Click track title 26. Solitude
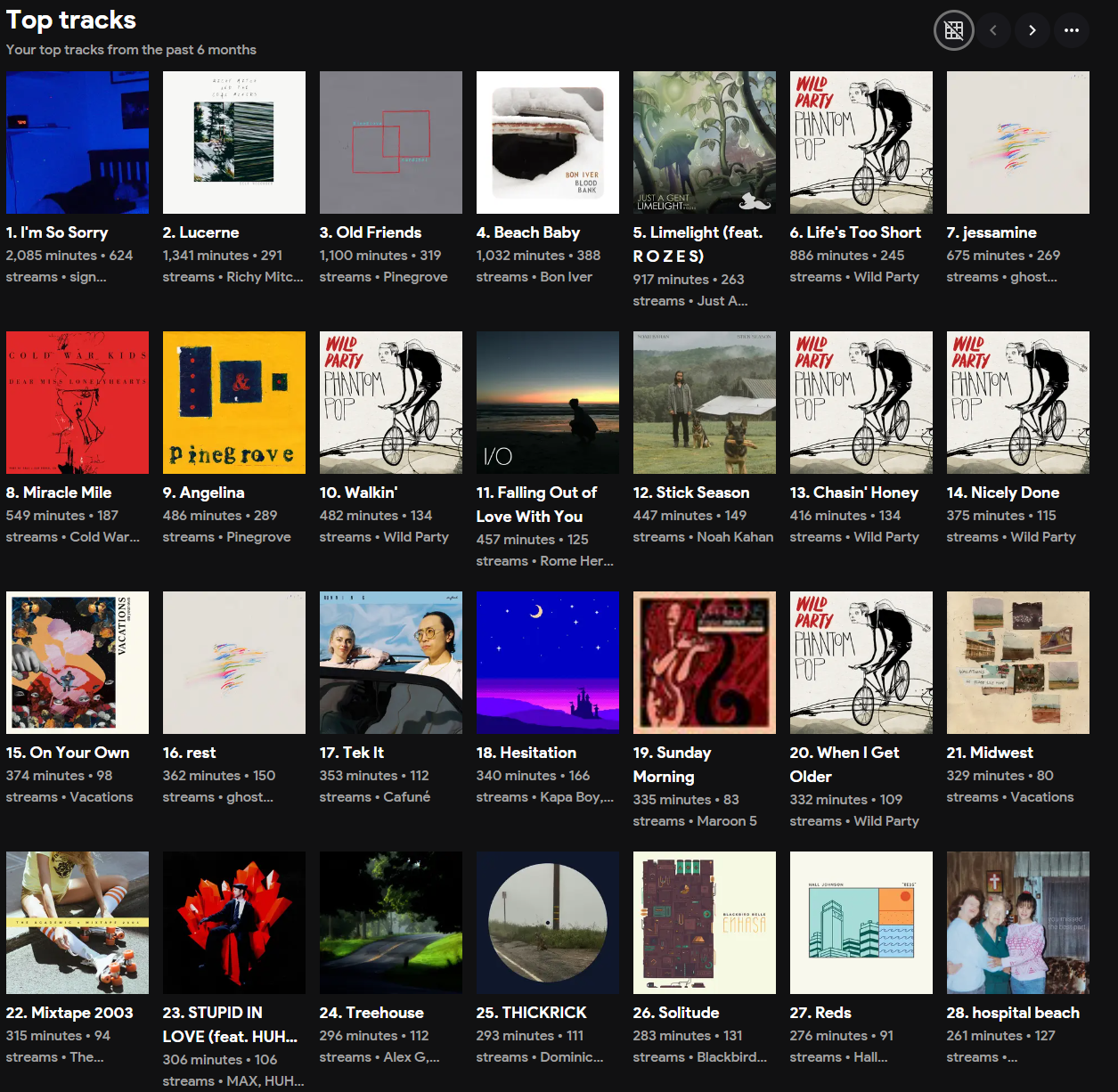This screenshot has width=1118, height=1092. click(676, 1013)
